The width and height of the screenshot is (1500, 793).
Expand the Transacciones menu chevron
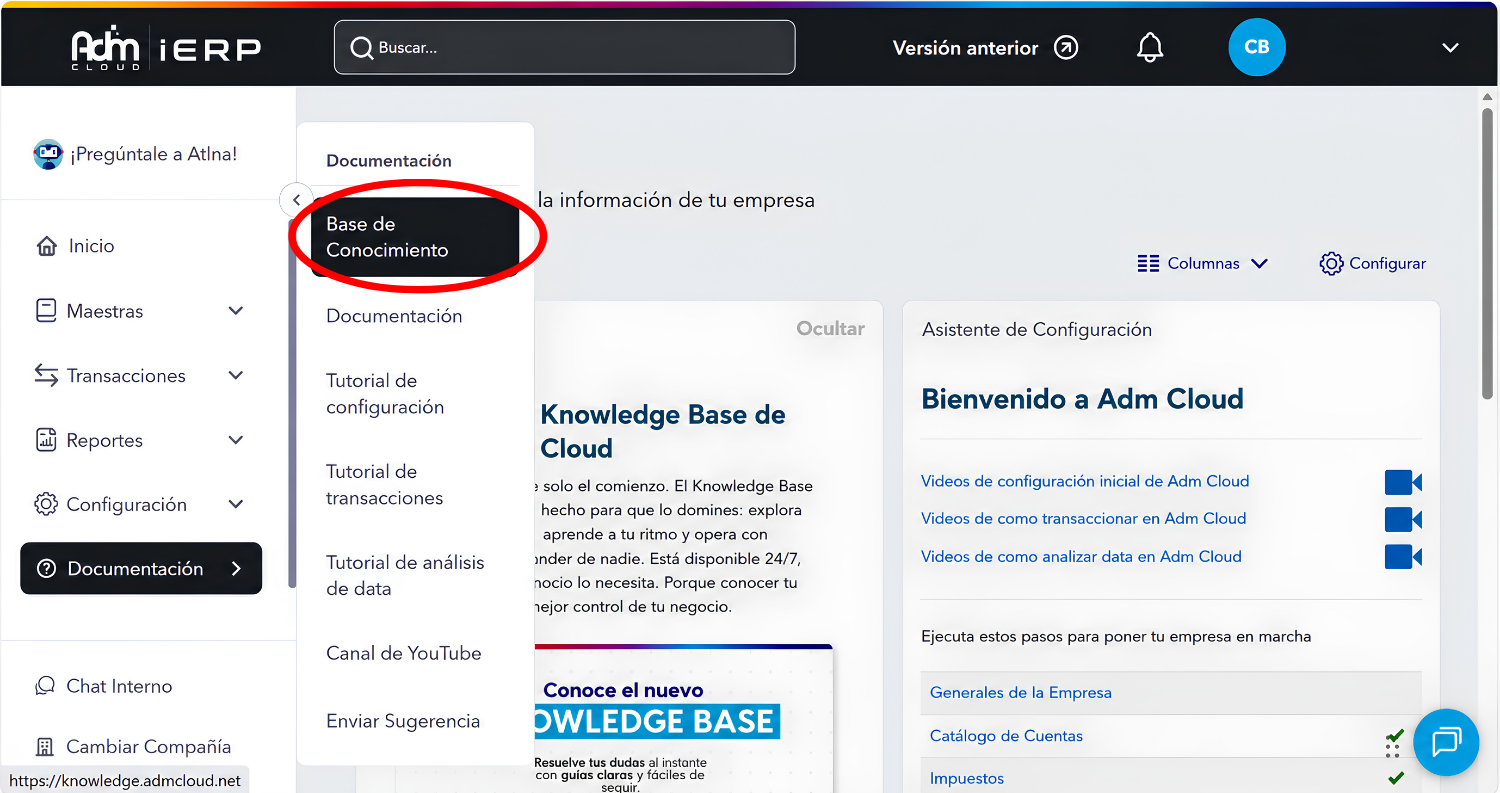[x=236, y=376]
